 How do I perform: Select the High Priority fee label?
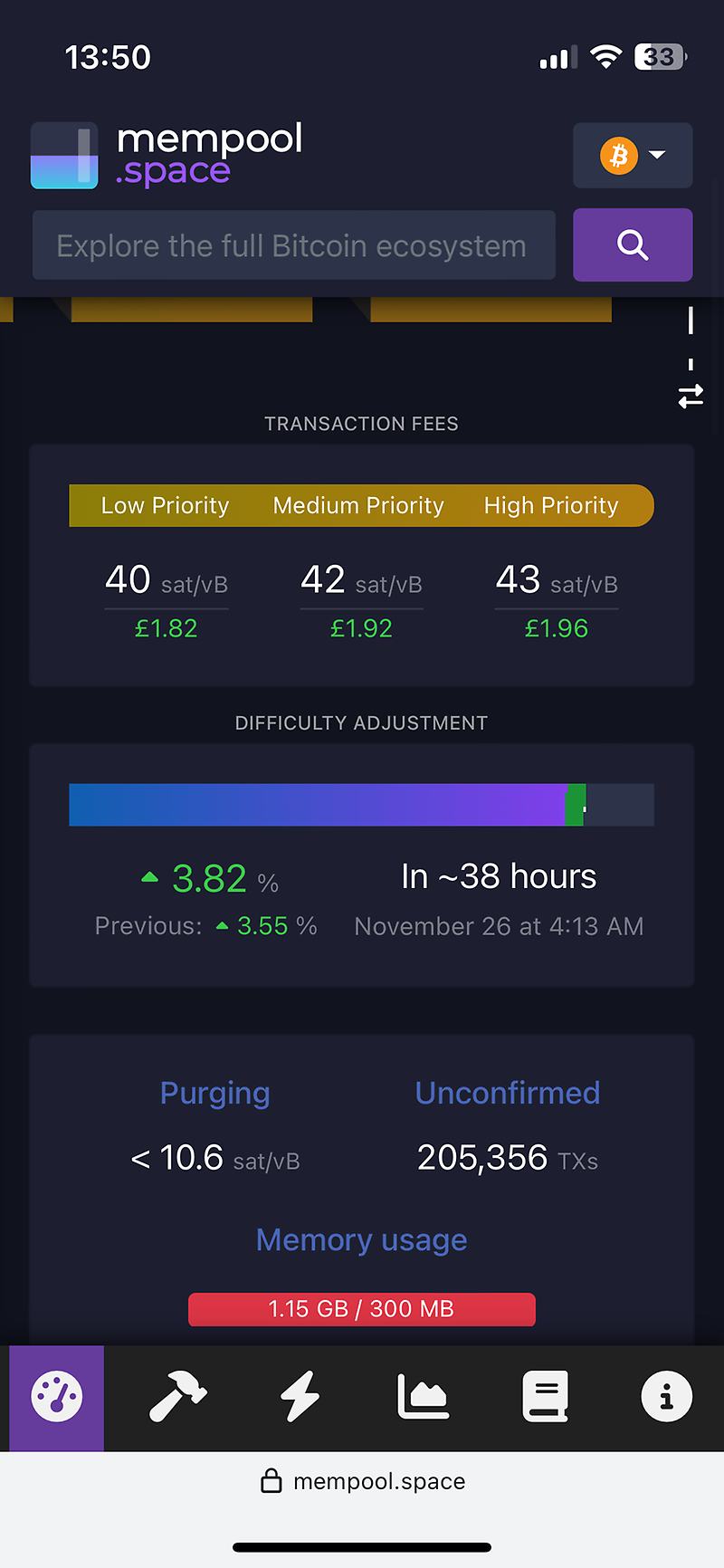tap(551, 505)
